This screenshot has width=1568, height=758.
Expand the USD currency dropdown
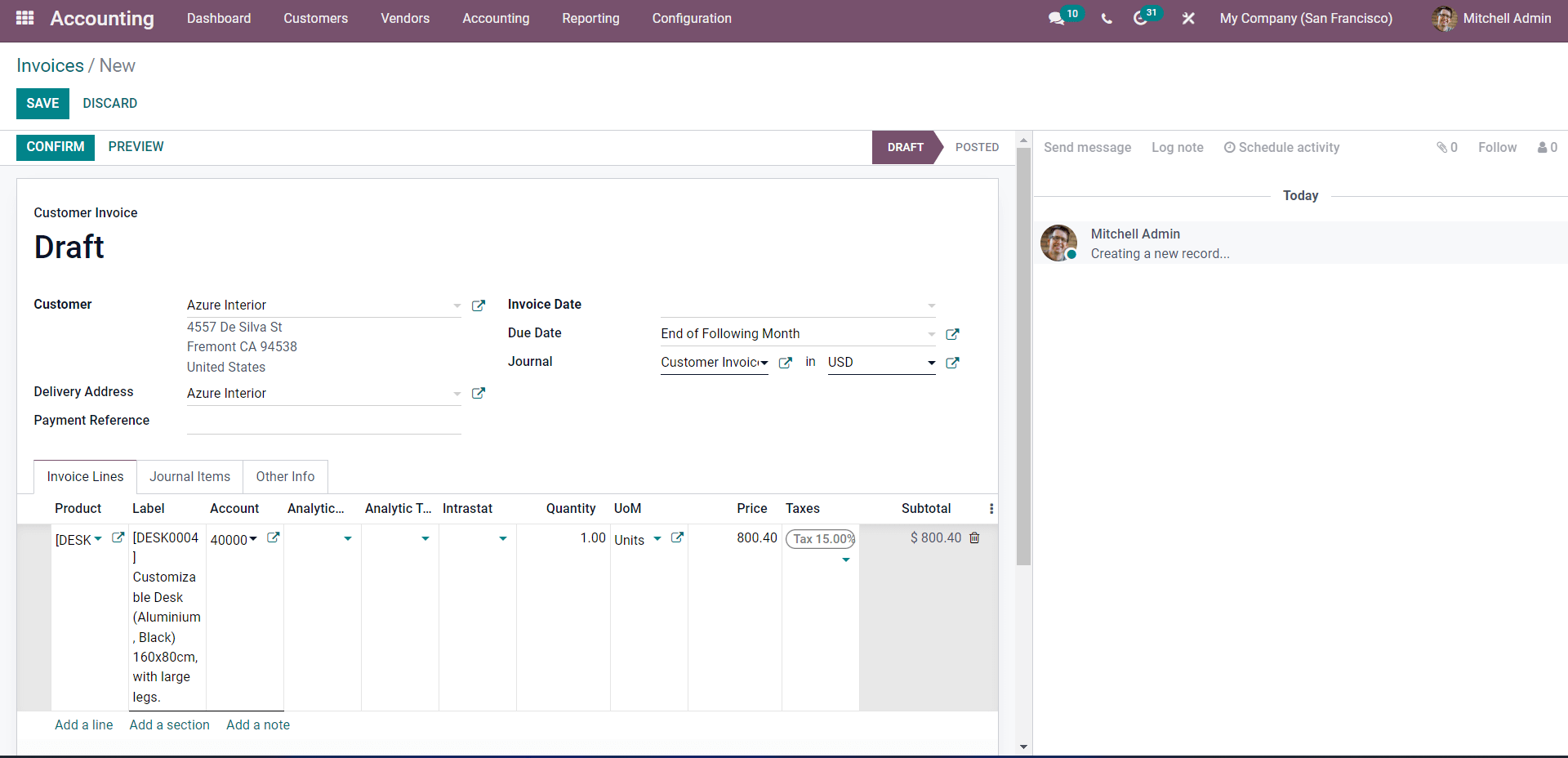point(931,363)
